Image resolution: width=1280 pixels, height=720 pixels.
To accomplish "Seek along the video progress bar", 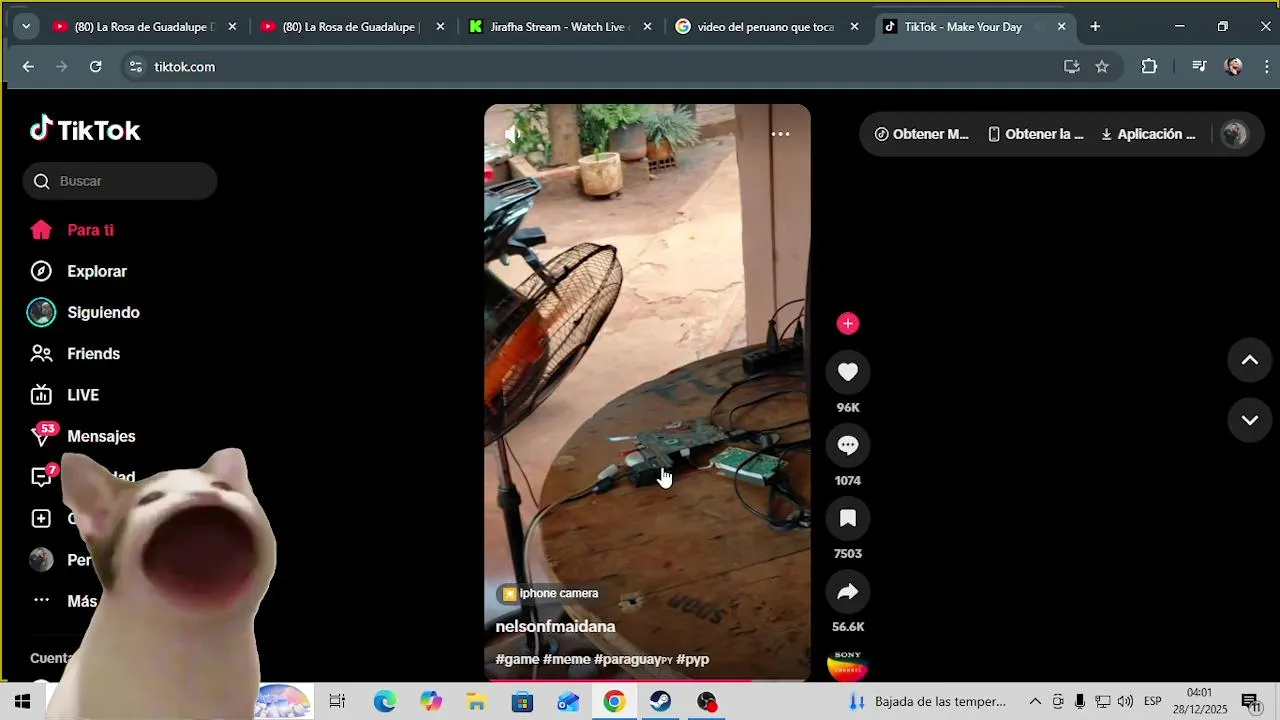I will [647, 680].
